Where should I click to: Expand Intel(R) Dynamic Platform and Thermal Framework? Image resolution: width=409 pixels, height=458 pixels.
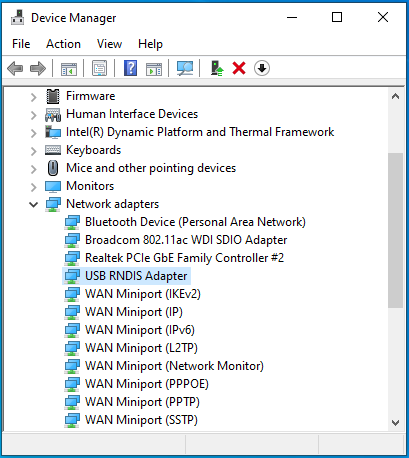[33, 133]
